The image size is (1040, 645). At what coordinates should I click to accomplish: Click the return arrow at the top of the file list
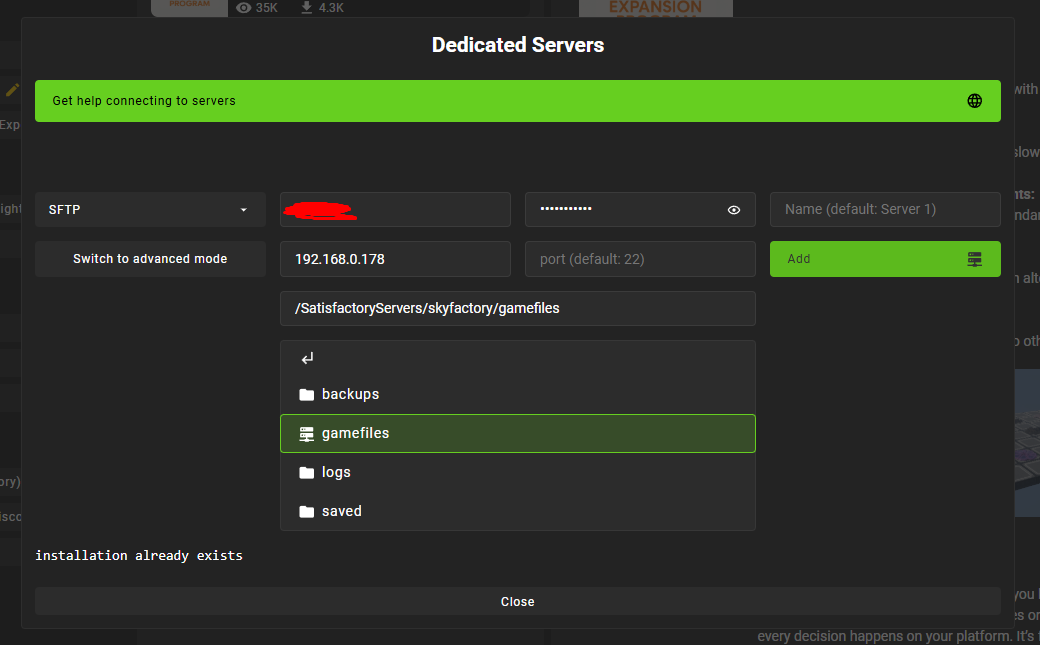tap(307, 357)
